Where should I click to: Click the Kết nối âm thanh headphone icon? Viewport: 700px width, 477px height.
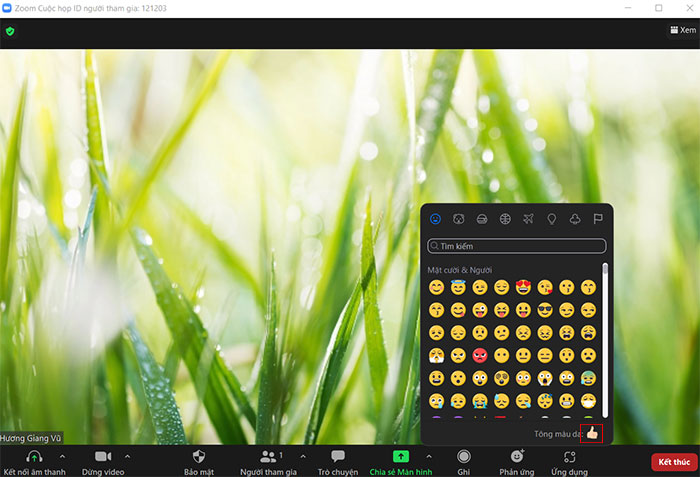click(x=34, y=456)
